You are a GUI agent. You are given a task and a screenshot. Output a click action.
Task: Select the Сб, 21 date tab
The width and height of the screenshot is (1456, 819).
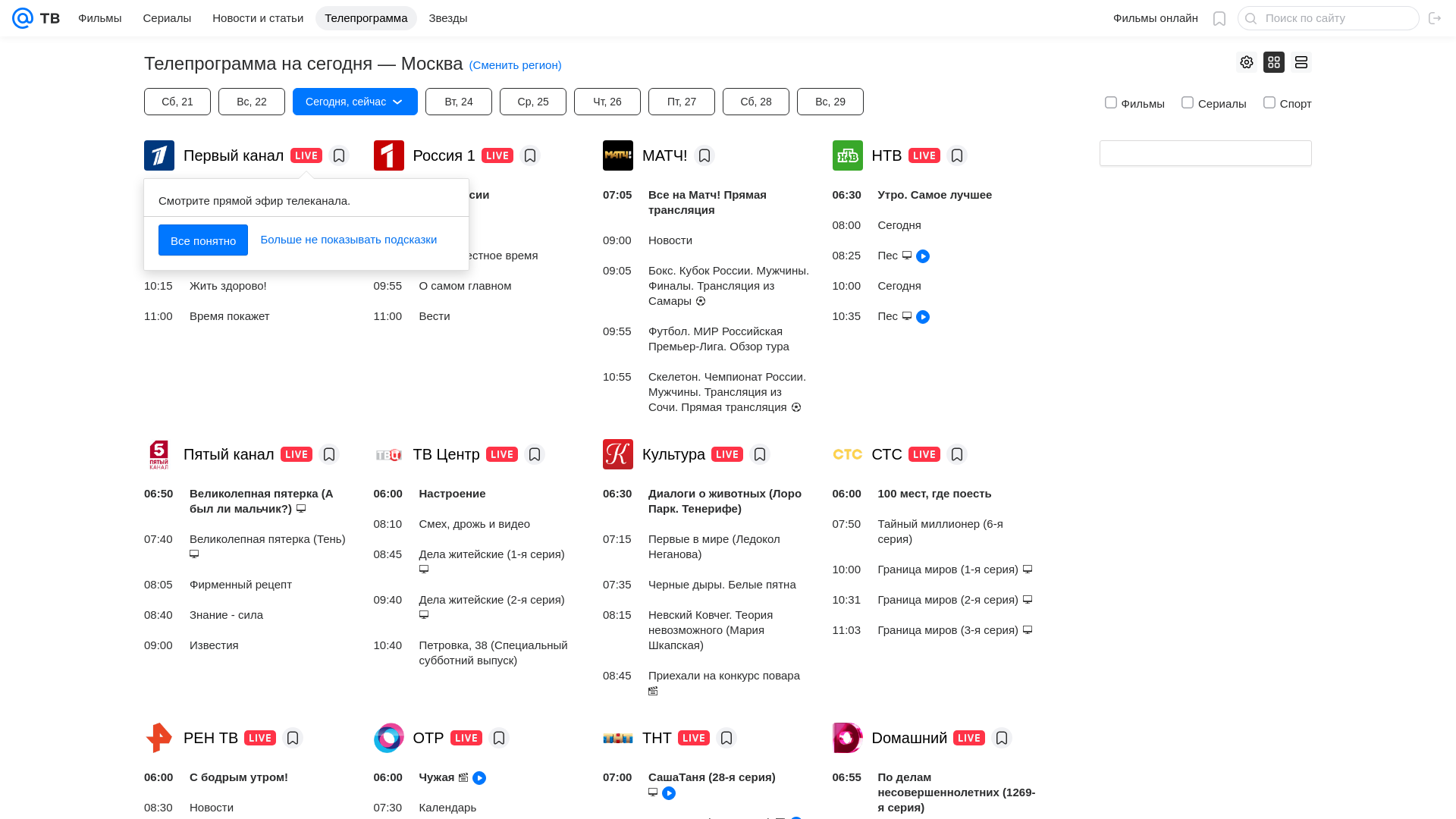point(177,102)
